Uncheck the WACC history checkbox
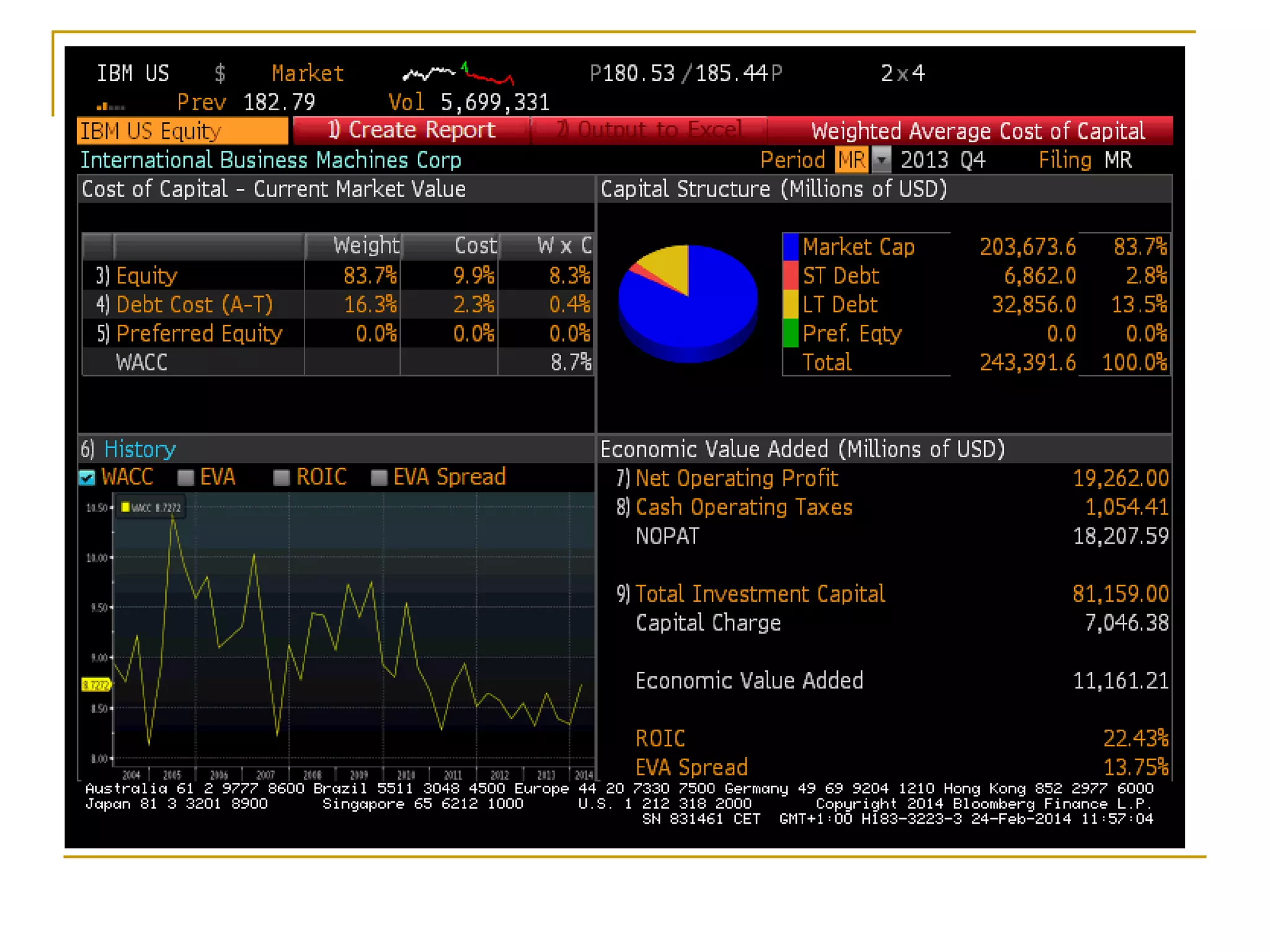 pyautogui.click(x=87, y=477)
